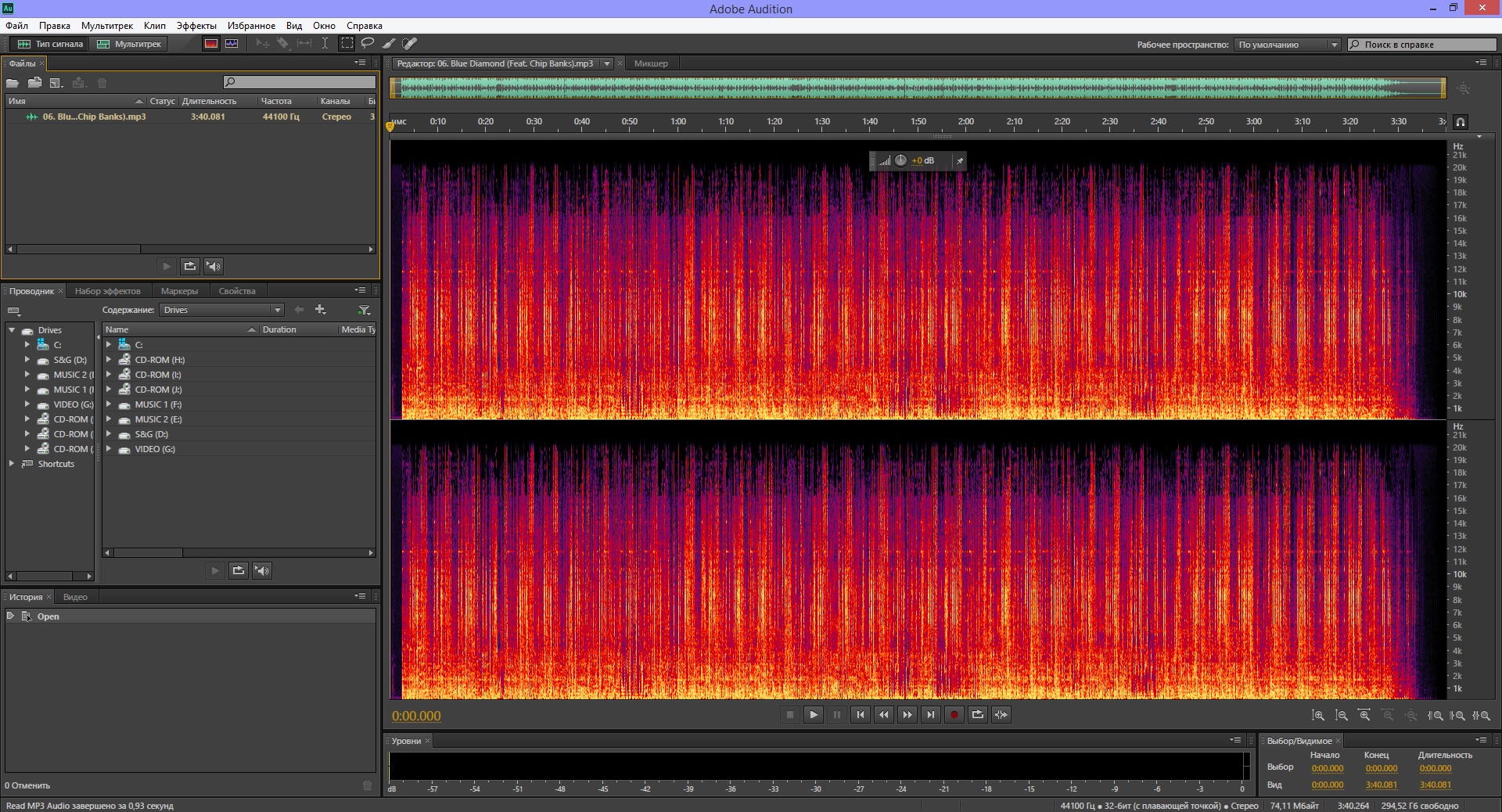The height and width of the screenshot is (812, 1502).
Task: Sort files by Длительность column
Action: click(209, 101)
